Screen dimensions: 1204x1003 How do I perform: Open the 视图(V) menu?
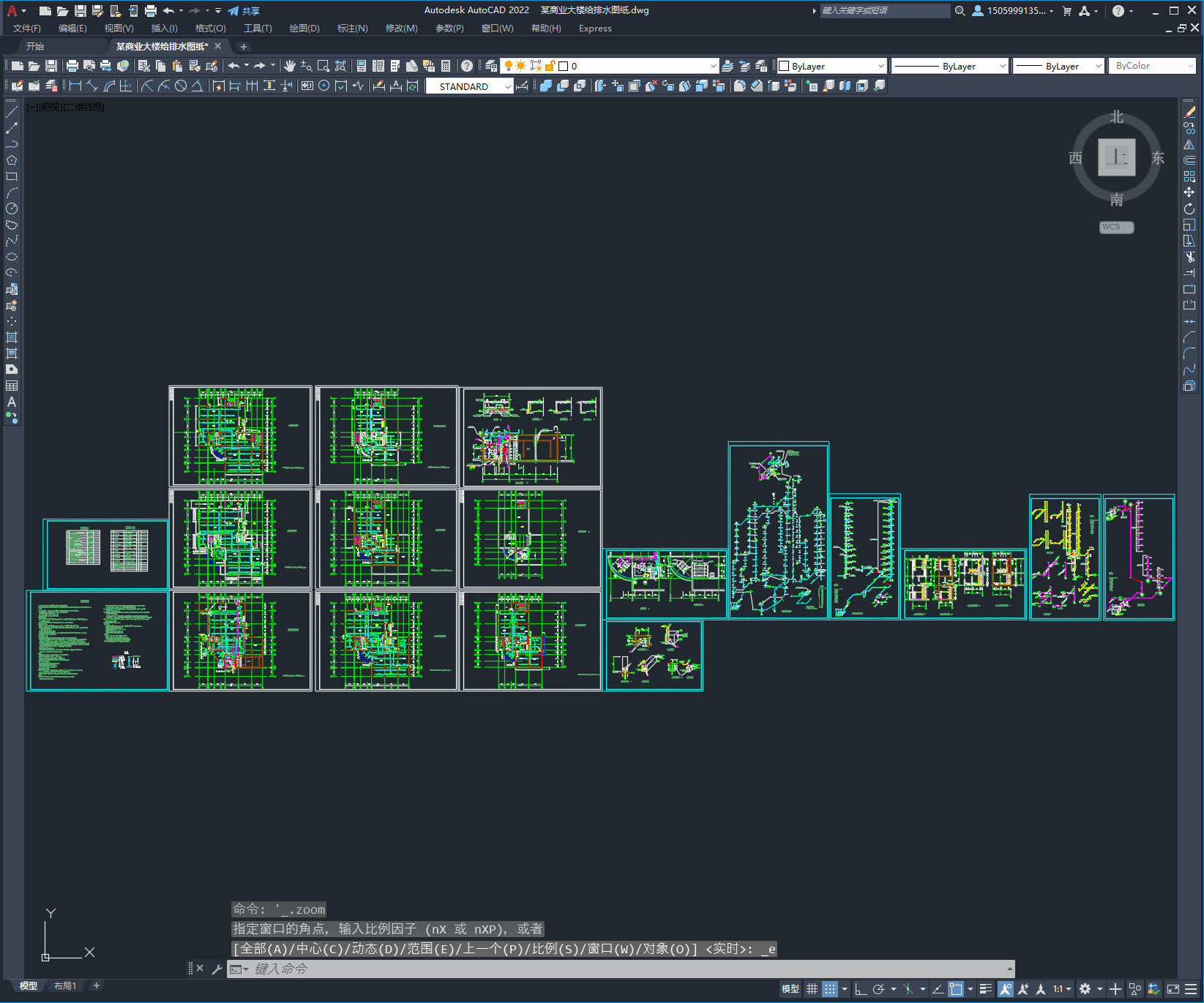(x=119, y=29)
